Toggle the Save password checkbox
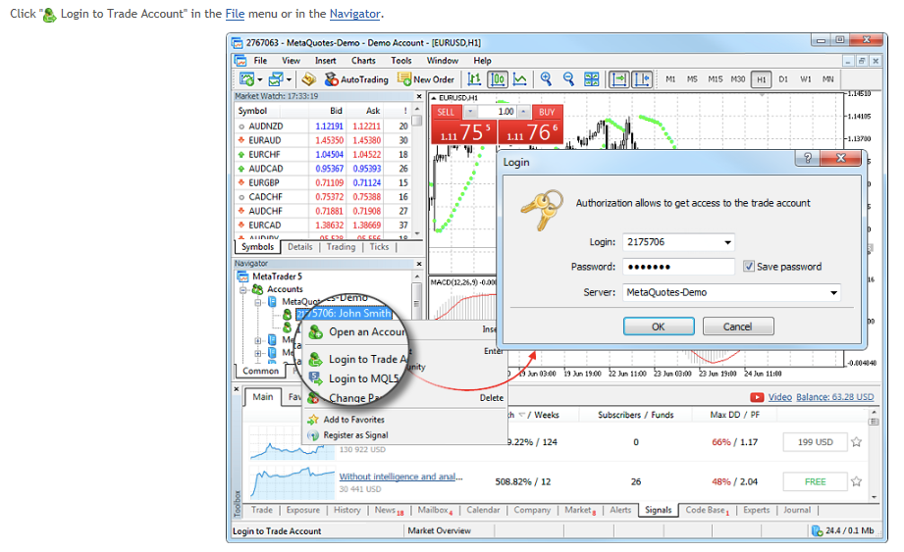 [748, 266]
